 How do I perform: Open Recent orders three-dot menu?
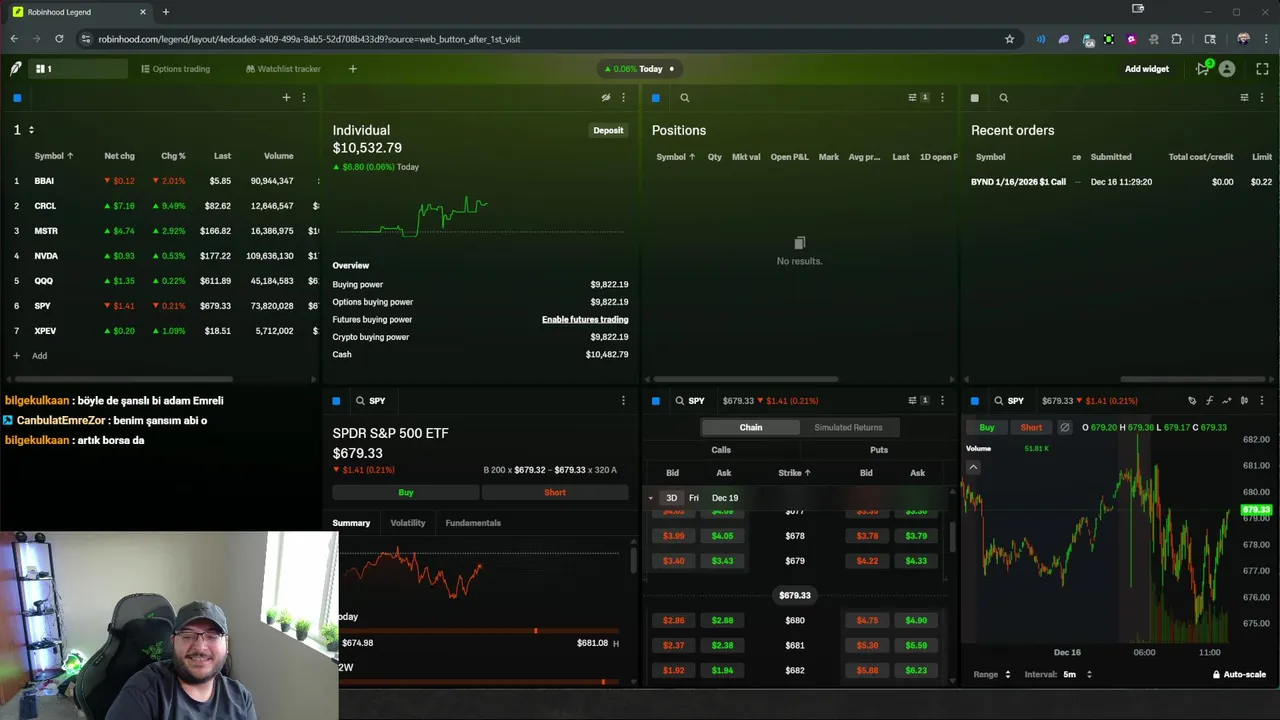coord(1262,98)
